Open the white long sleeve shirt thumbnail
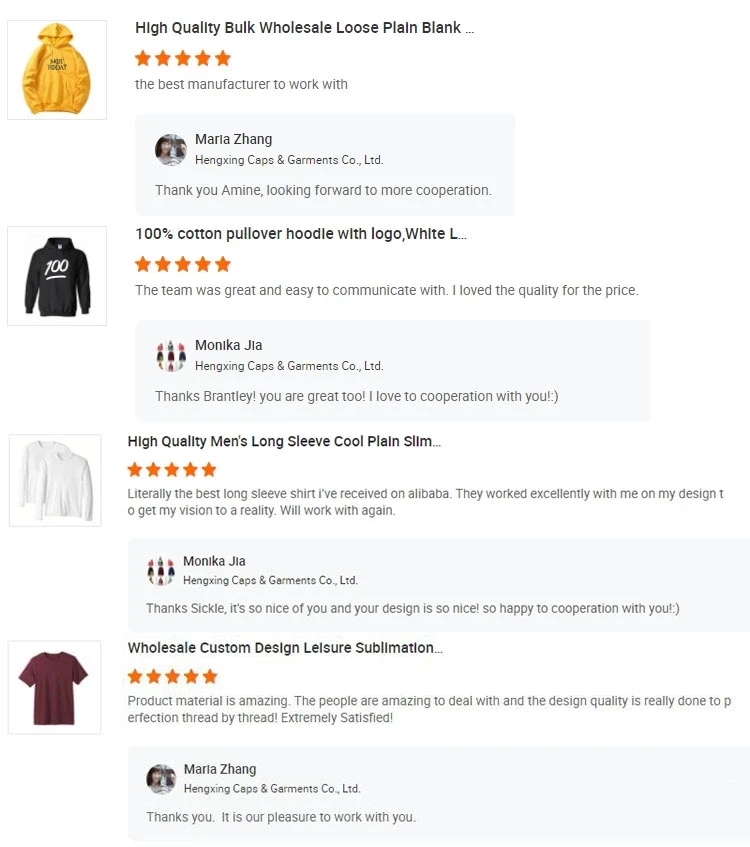750x847 pixels. point(55,480)
